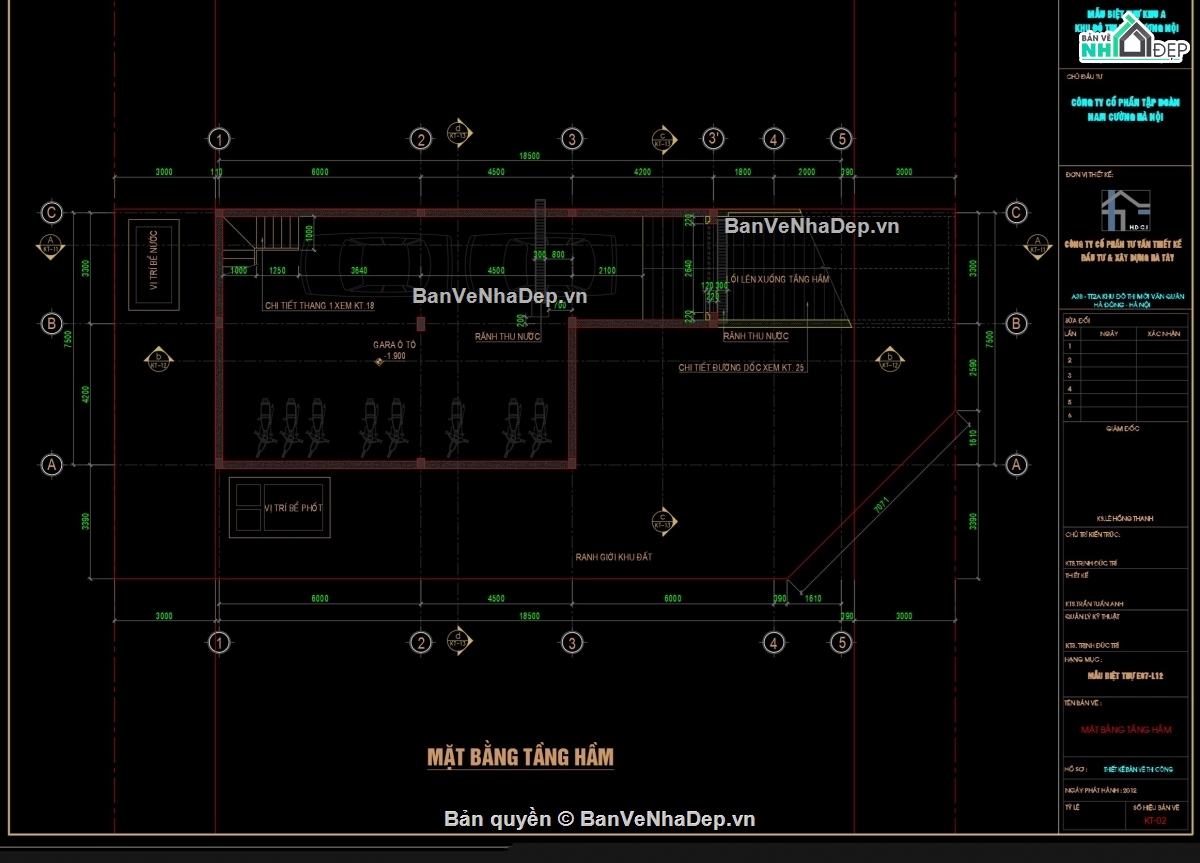1200x863 pixels.
Task: Select the 3640 car-space dimension
Action: 357,270
